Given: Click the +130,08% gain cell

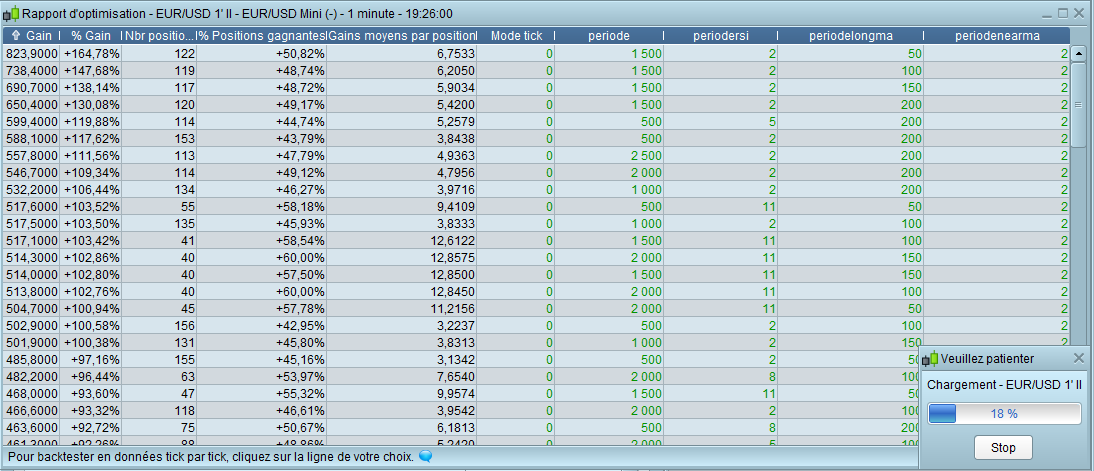Looking at the screenshot, I should 91,104.
